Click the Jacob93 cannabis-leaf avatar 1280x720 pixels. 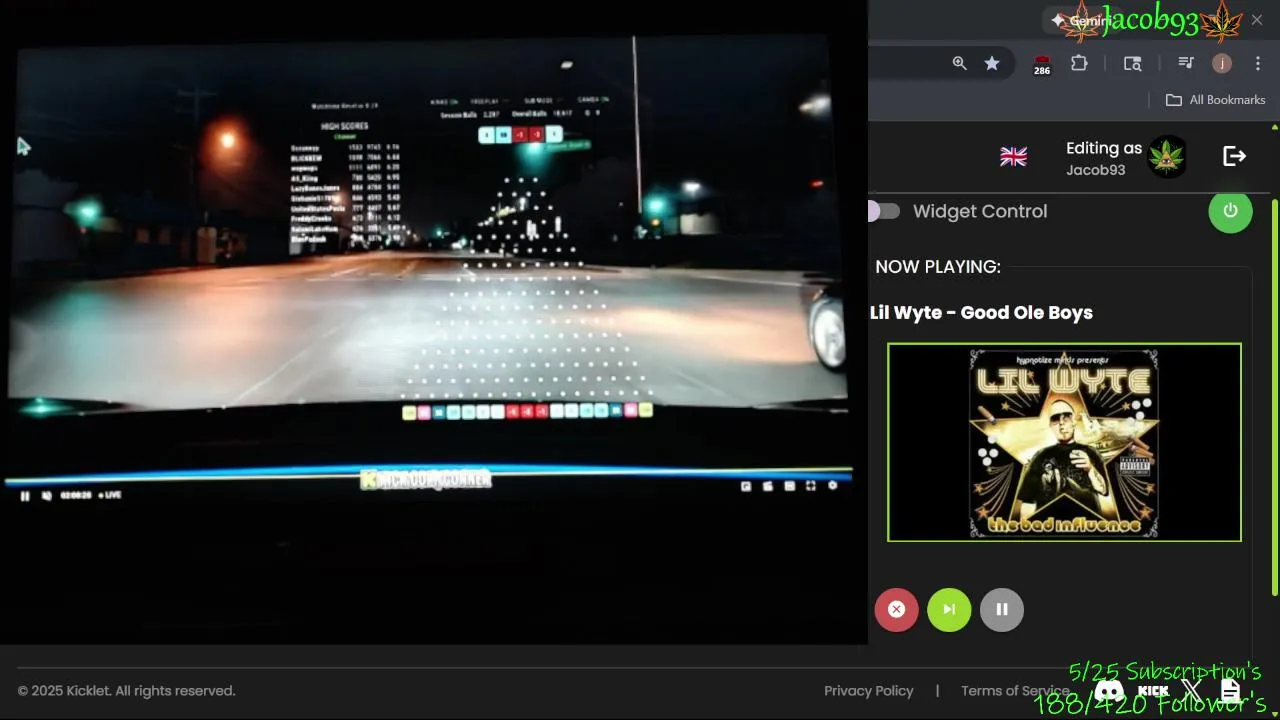[1166, 157]
